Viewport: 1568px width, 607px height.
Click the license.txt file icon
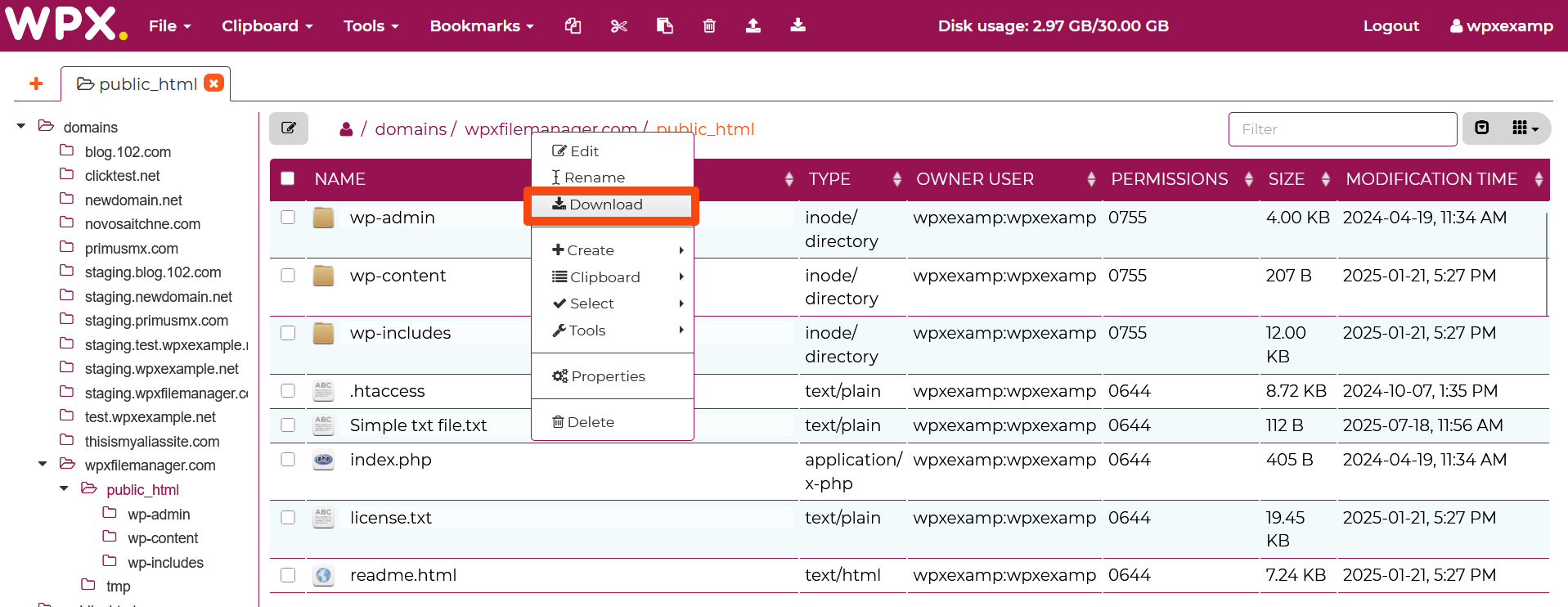324,518
